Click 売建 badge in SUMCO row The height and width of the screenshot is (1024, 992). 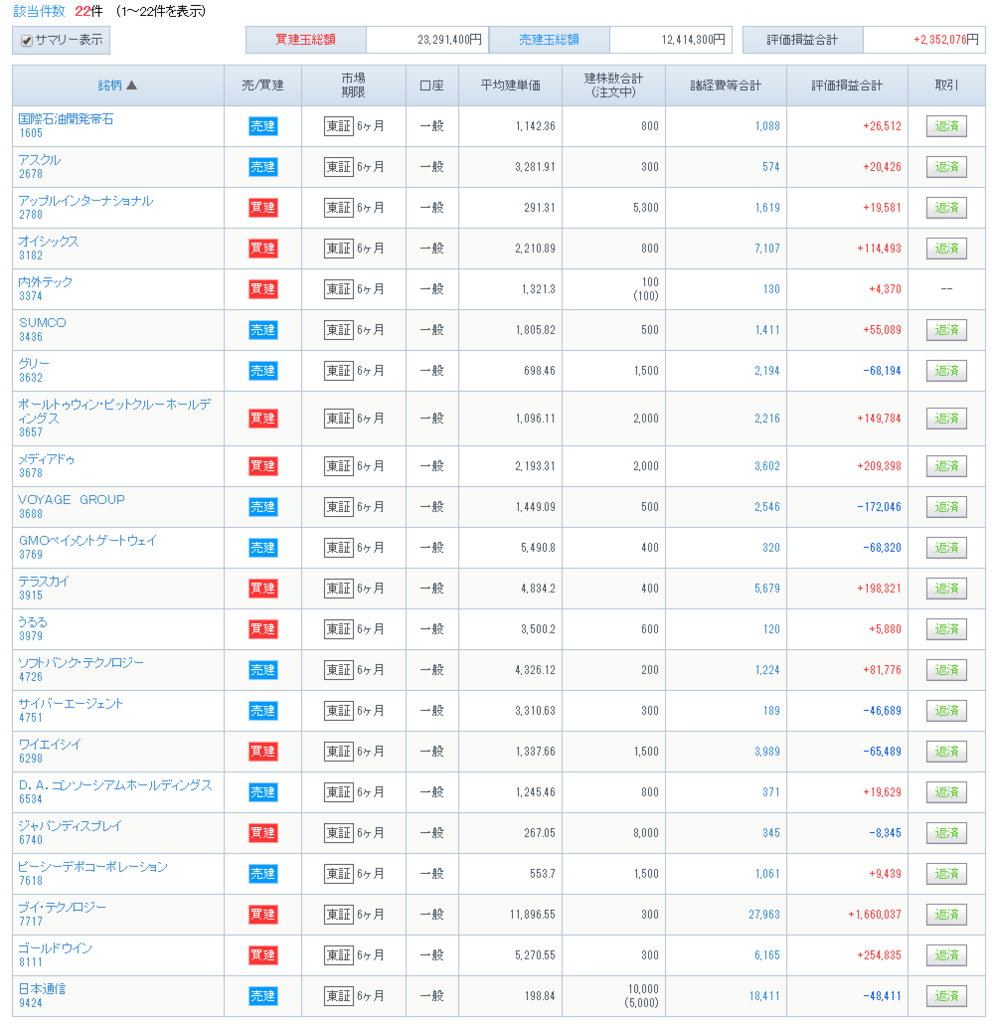click(x=263, y=330)
